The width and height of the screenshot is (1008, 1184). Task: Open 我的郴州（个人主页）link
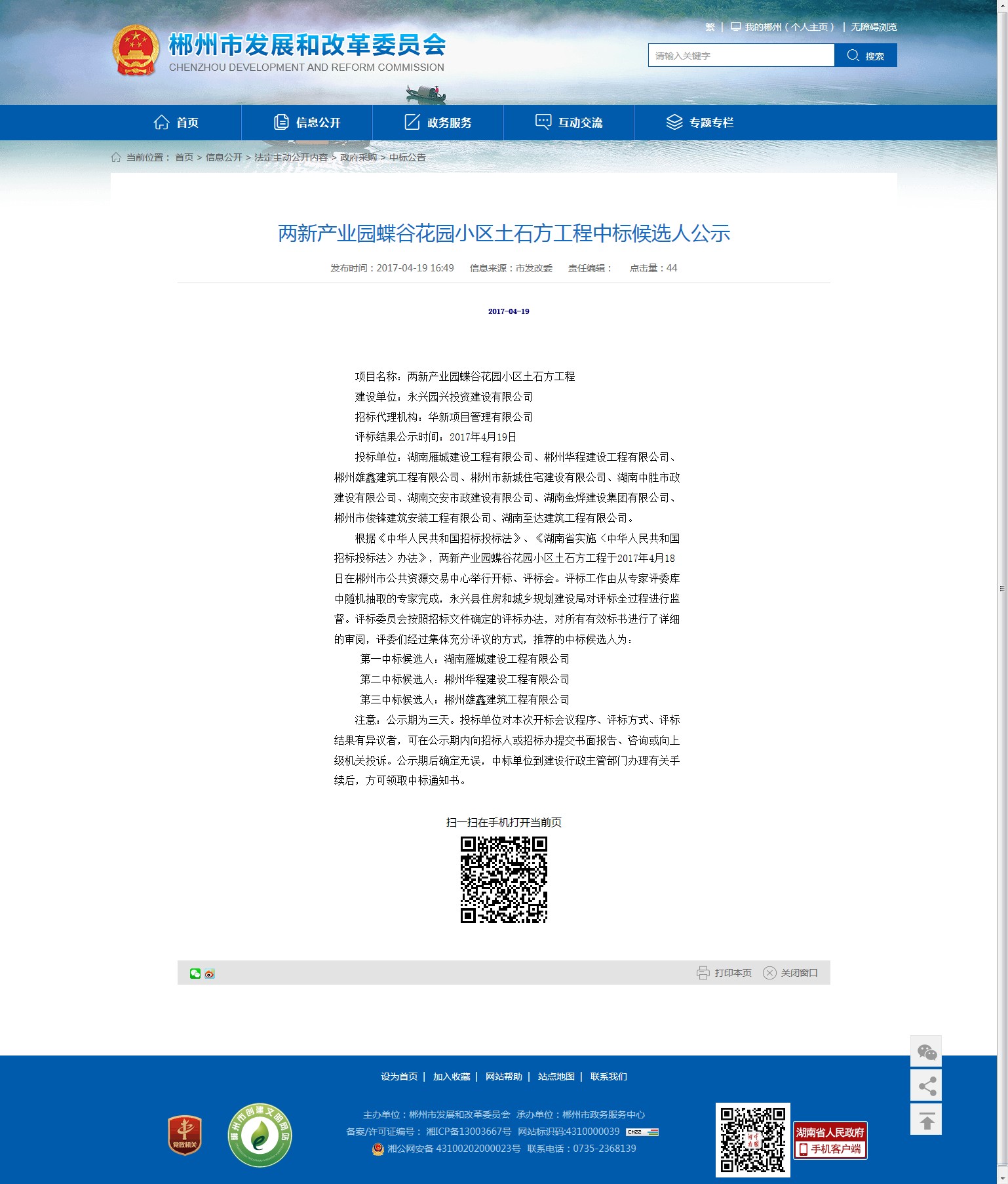click(x=789, y=27)
